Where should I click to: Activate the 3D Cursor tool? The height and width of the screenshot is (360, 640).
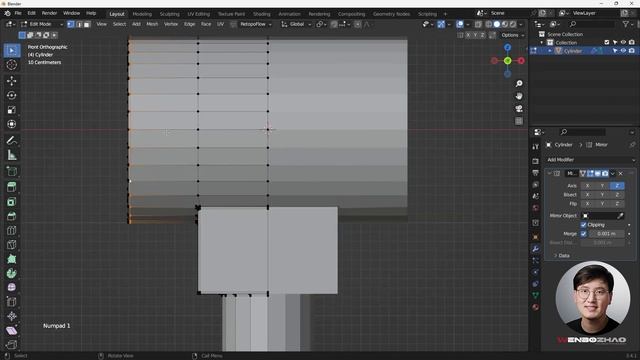click(12, 65)
